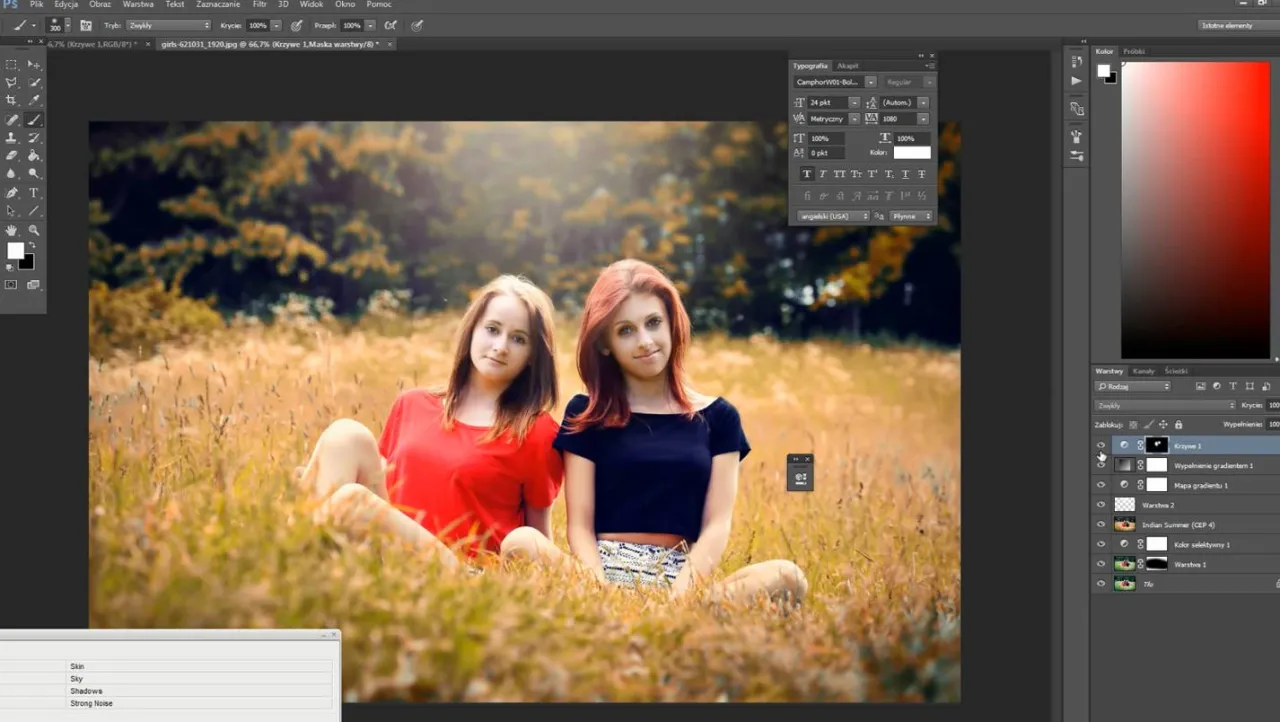Select the Eyedropper tool

[34, 101]
